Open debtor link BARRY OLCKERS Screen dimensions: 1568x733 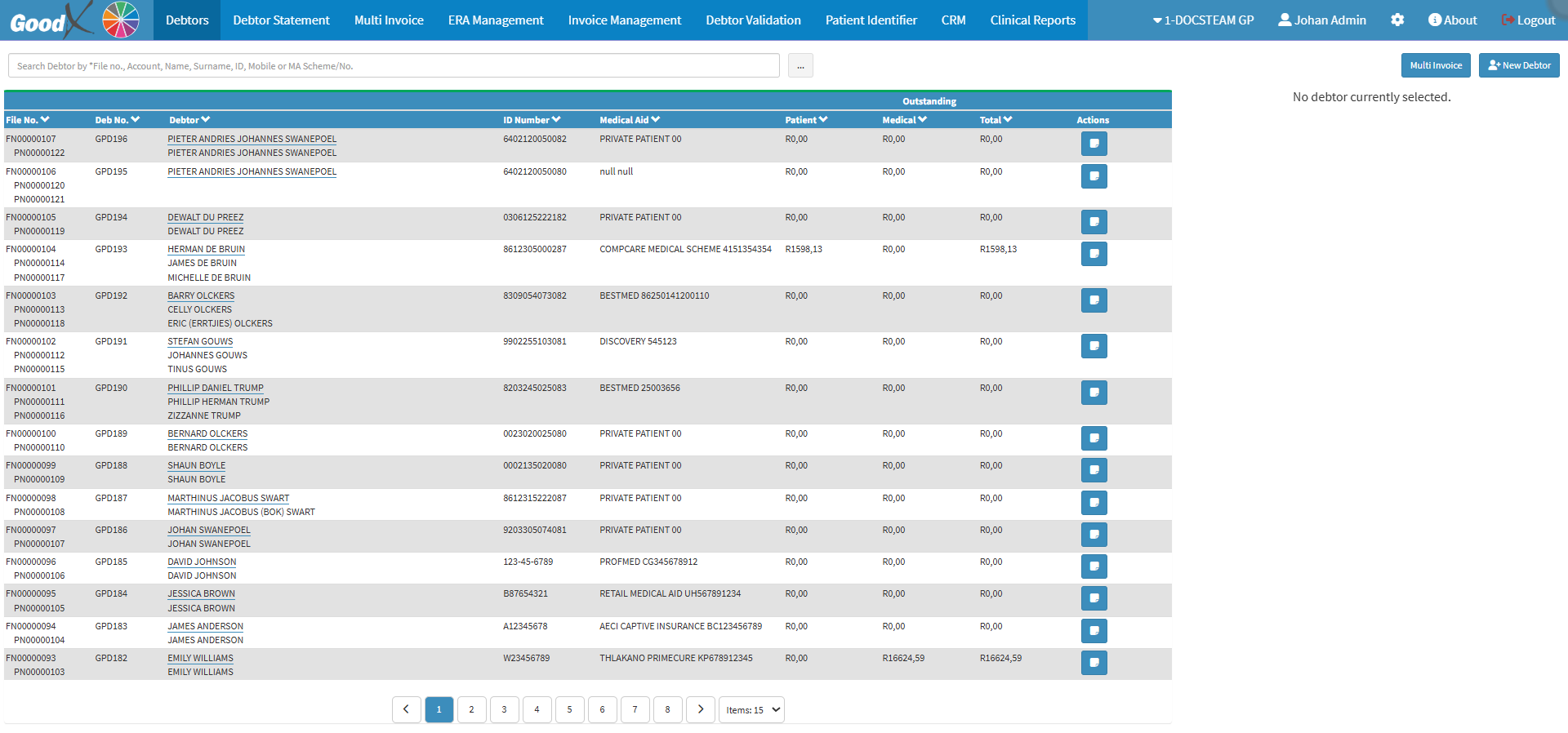201,295
